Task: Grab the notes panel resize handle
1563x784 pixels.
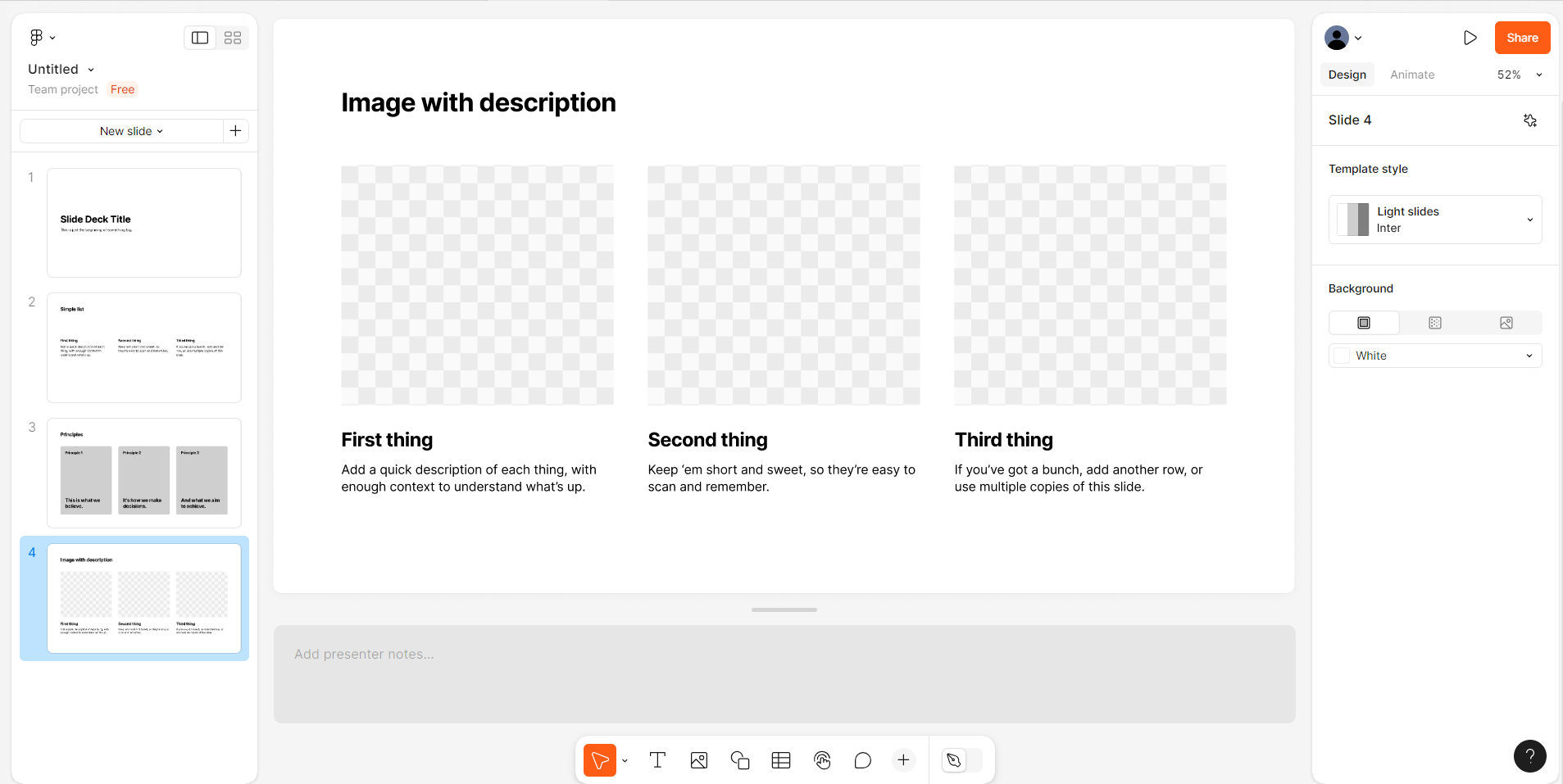Action: coord(784,610)
